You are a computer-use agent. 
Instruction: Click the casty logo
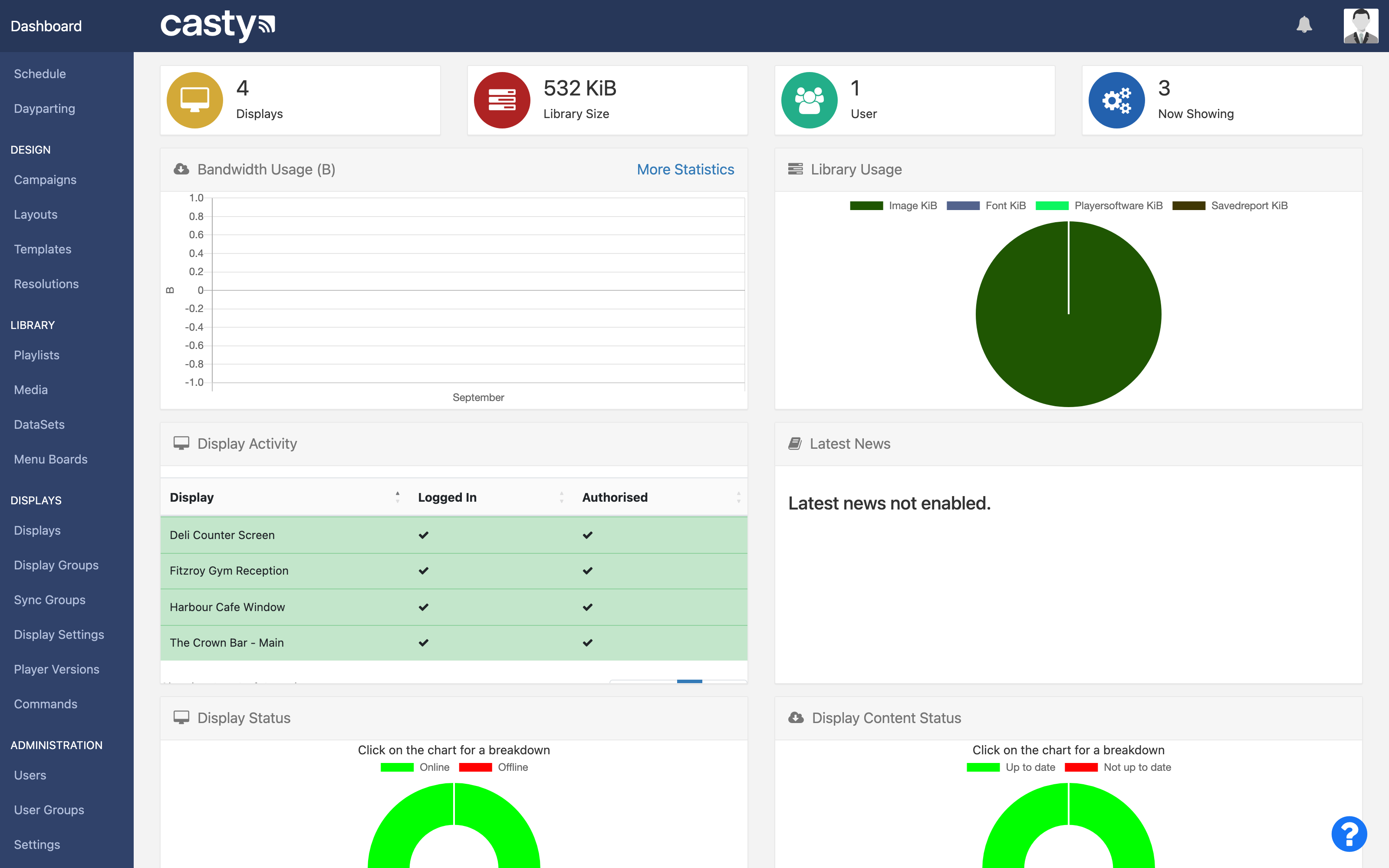217,26
